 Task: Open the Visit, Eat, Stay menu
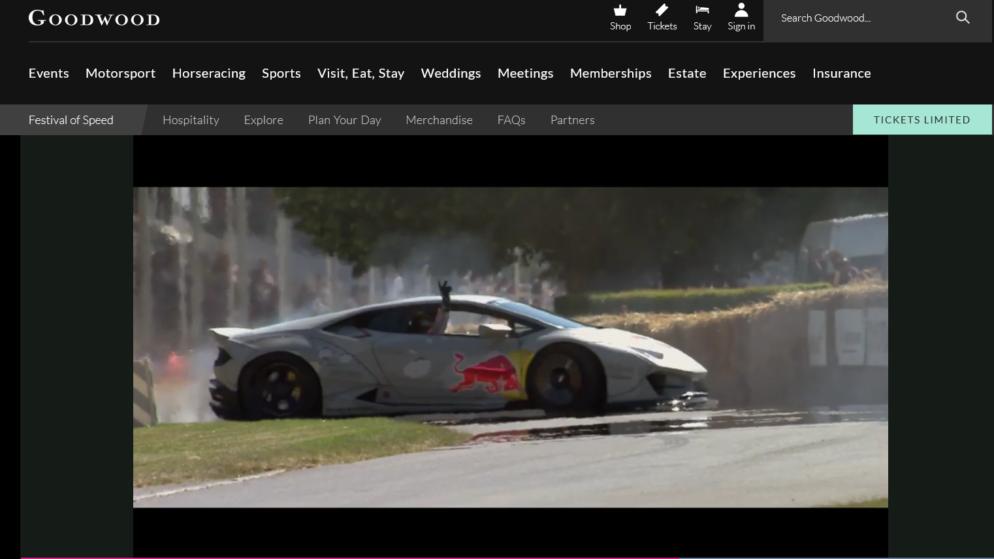tap(361, 73)
